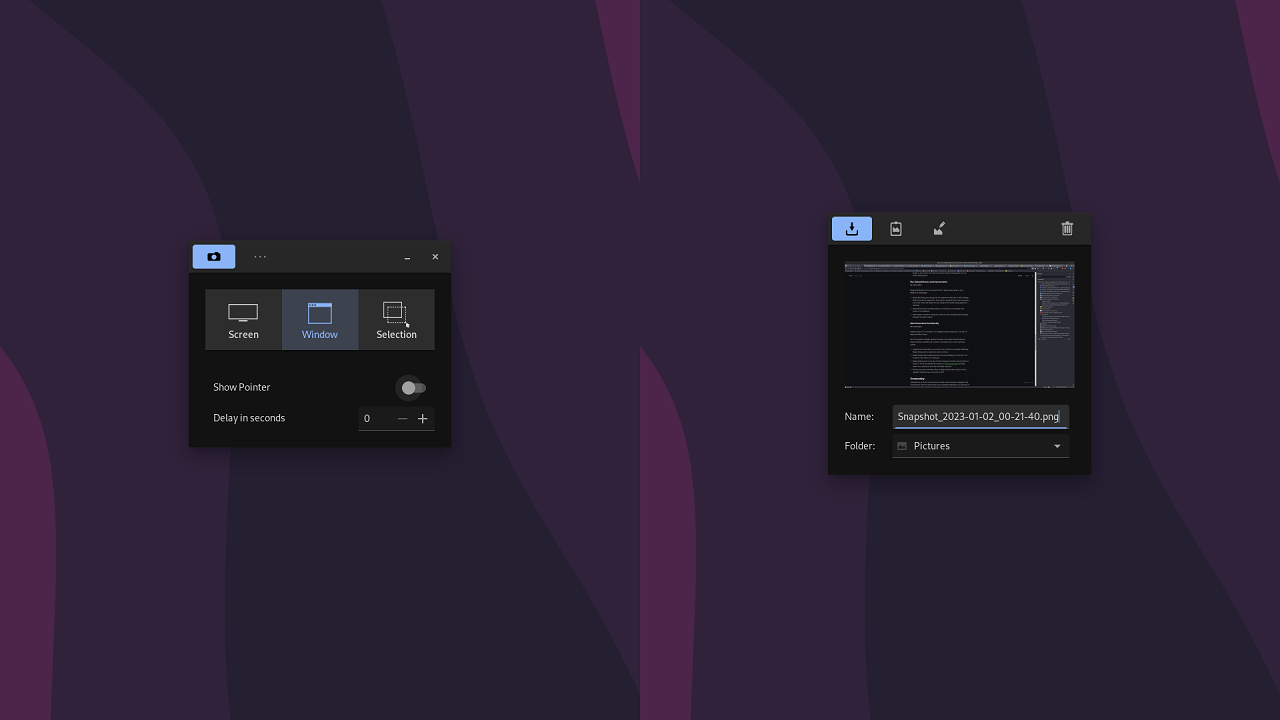This screenshot has width=1280, height=720.
Task: Open the three-dot menu in Screenshot window
Action: pyautogui.click(x=260, y=256)
